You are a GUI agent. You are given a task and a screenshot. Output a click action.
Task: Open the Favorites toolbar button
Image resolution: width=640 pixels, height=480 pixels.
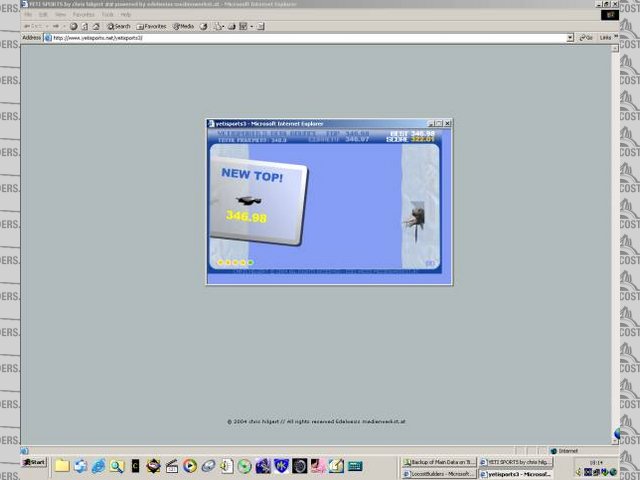[x=152, y=26]
